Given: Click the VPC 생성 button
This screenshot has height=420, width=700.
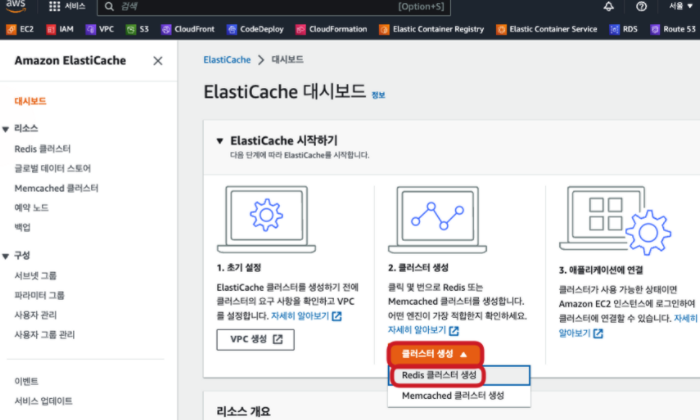Looking at the screenshot, I should (255, 340).
